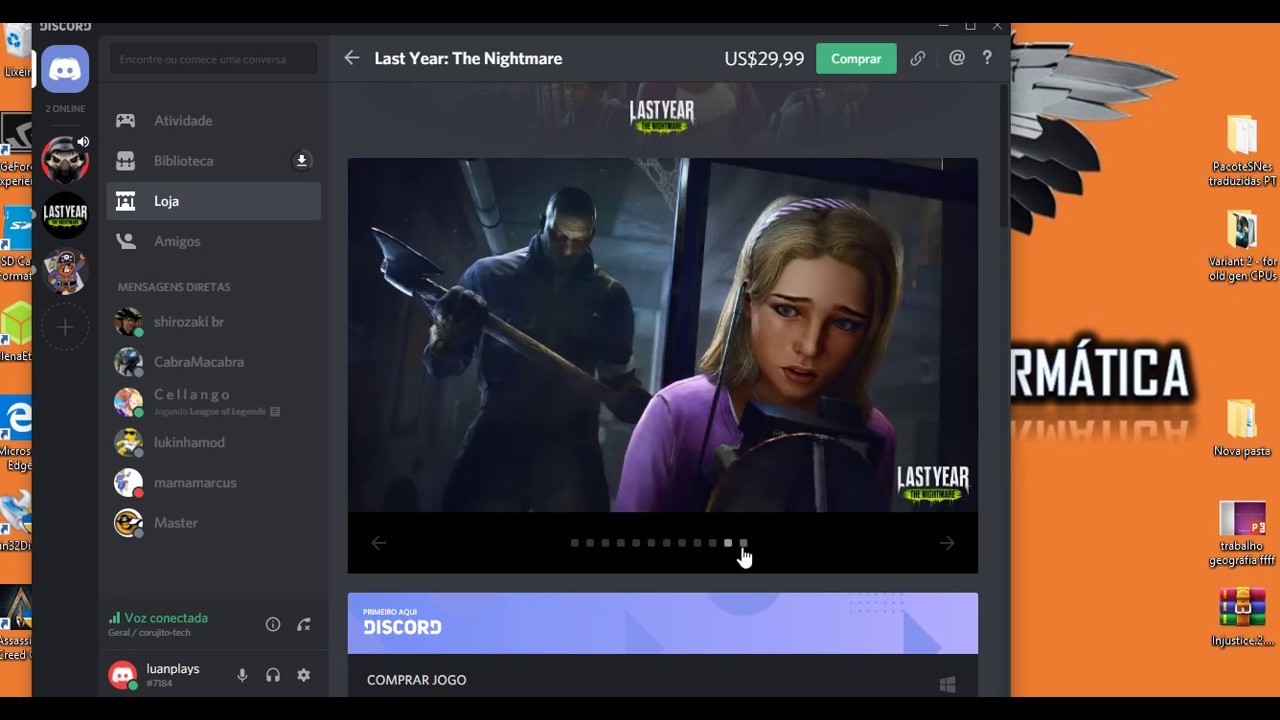Image resolution: width=1280 pixels, height=720 pixels.
Task: Open Microsoft Edge desktop shortcut
Action: click(x=17, y=434)
